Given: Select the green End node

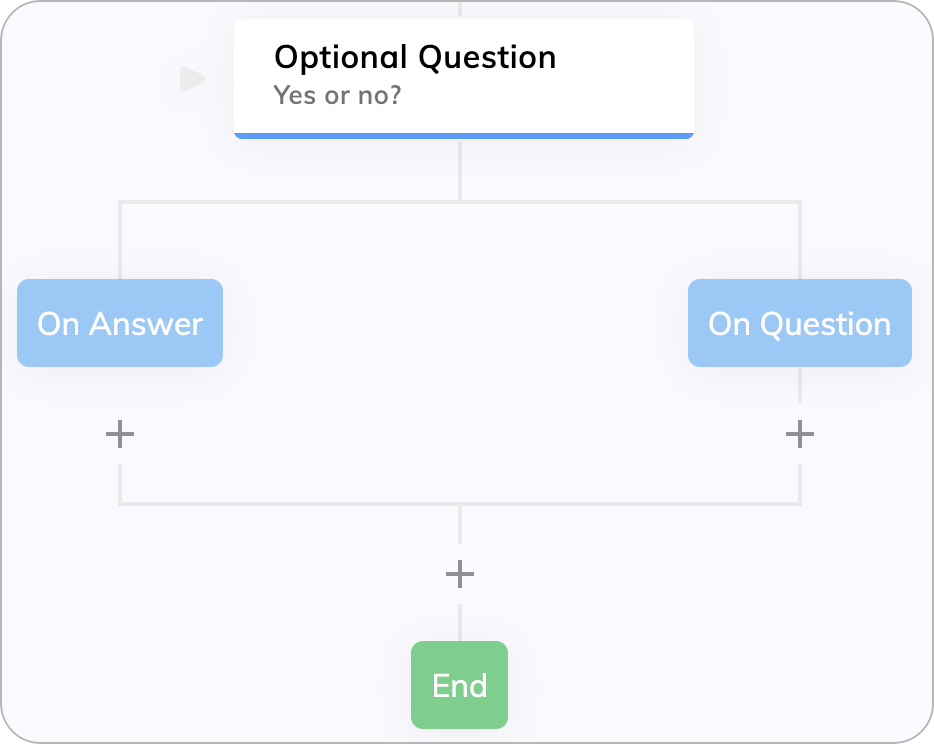Looking at the screenshot, I should pyautogui.click(x=459, y=685).
